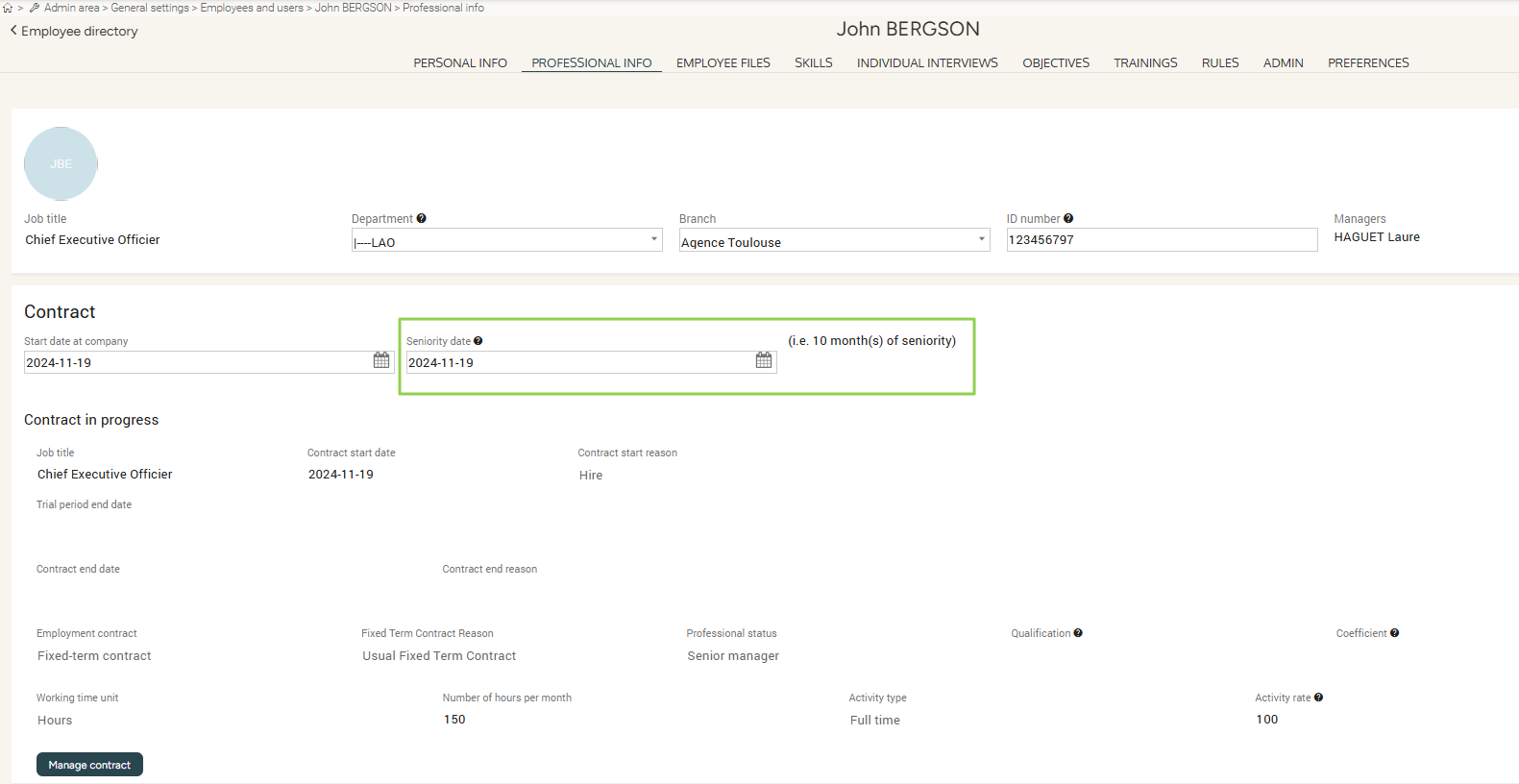Click the home icon in breadcrumb
Image resolution: width=1519 pixels, height=784 pixels.
pyautogui.click(x=8, y=8)
